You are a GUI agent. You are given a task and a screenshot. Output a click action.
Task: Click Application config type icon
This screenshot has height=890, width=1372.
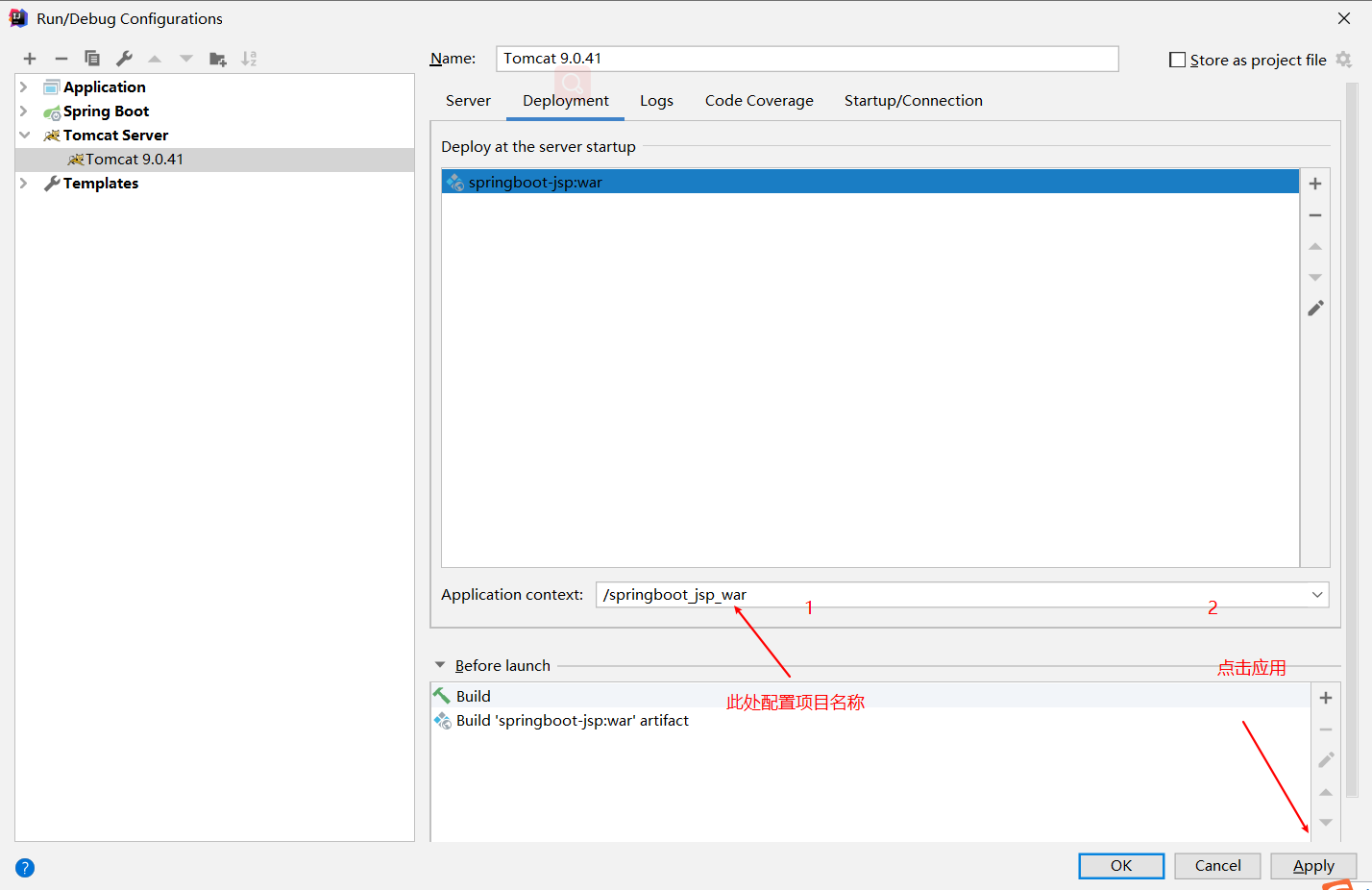tap(52, 87)
